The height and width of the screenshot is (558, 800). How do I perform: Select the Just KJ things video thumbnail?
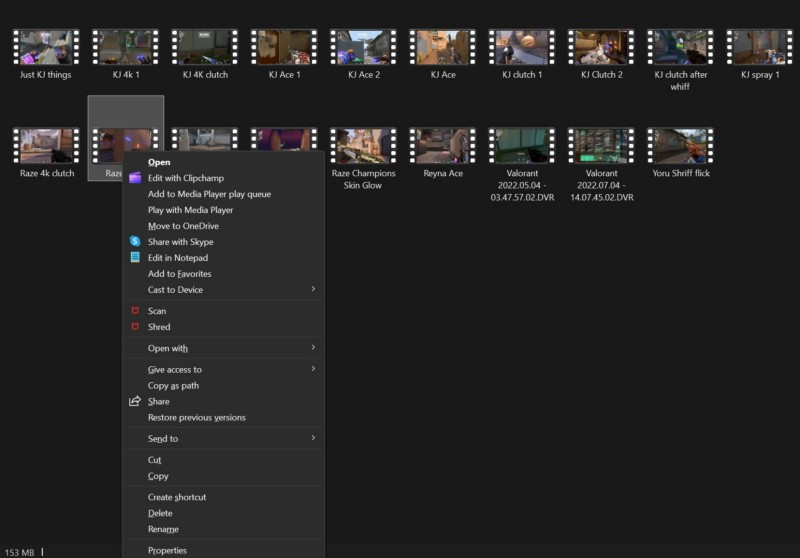click(x=46, y=47)
